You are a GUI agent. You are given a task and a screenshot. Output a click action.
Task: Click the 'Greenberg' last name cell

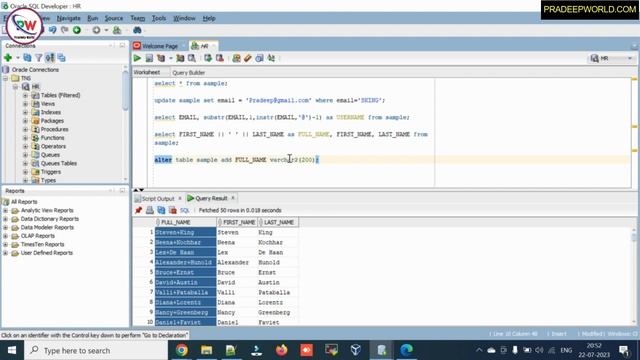(x=278, y=313)
